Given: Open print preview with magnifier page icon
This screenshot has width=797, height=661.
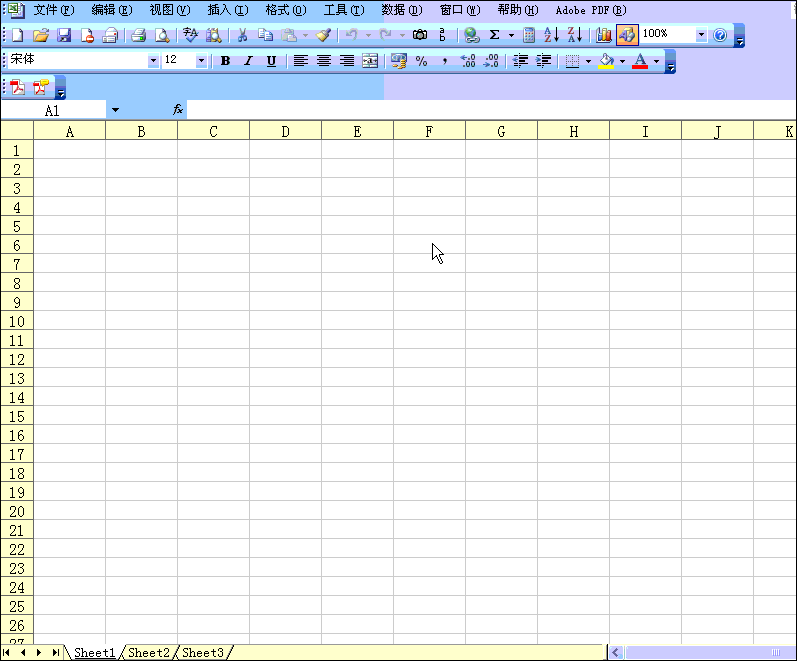Looking at the screenshot, I should point(162,35).
